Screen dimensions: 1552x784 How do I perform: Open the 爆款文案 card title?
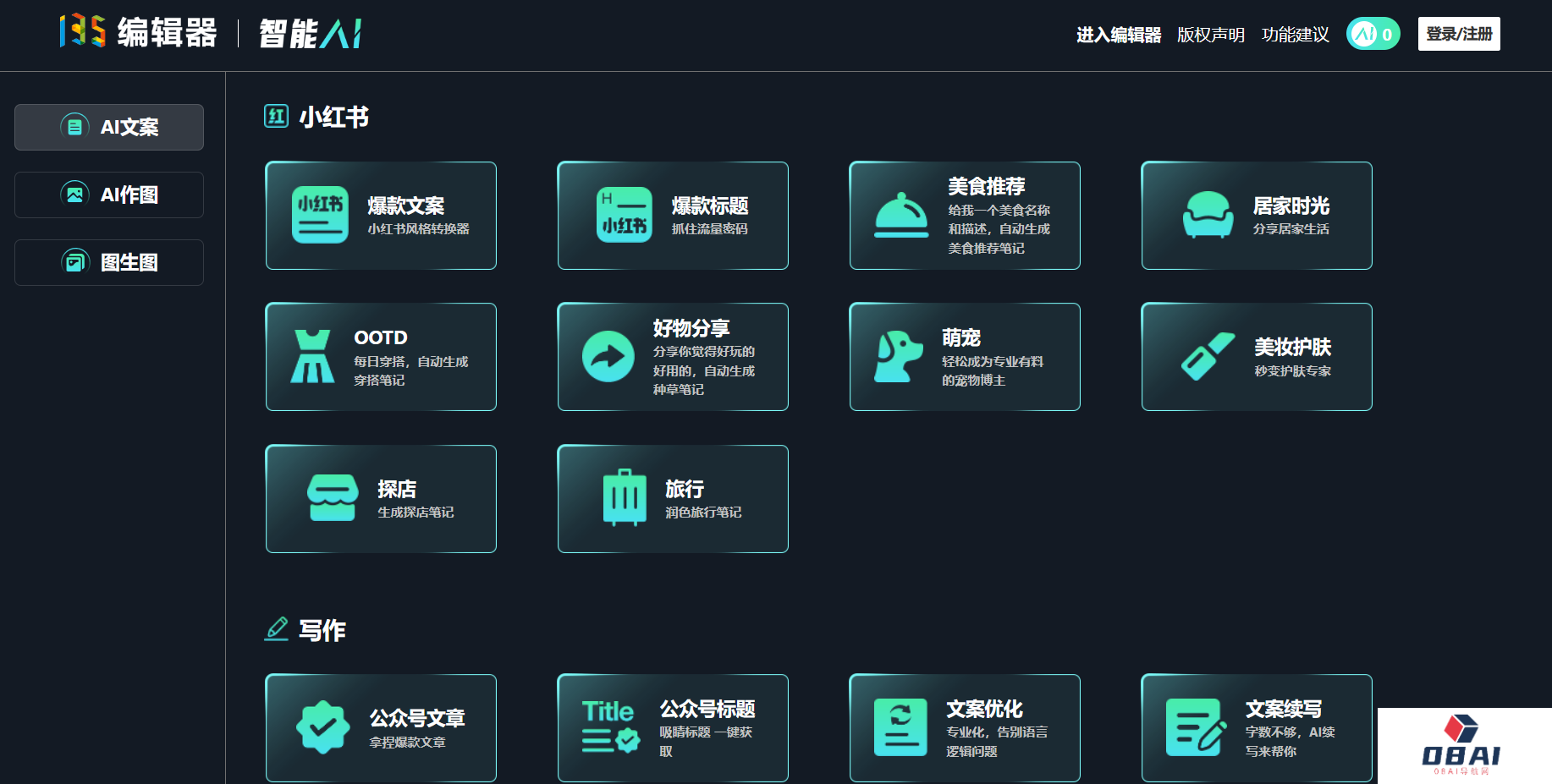point(406,206)
